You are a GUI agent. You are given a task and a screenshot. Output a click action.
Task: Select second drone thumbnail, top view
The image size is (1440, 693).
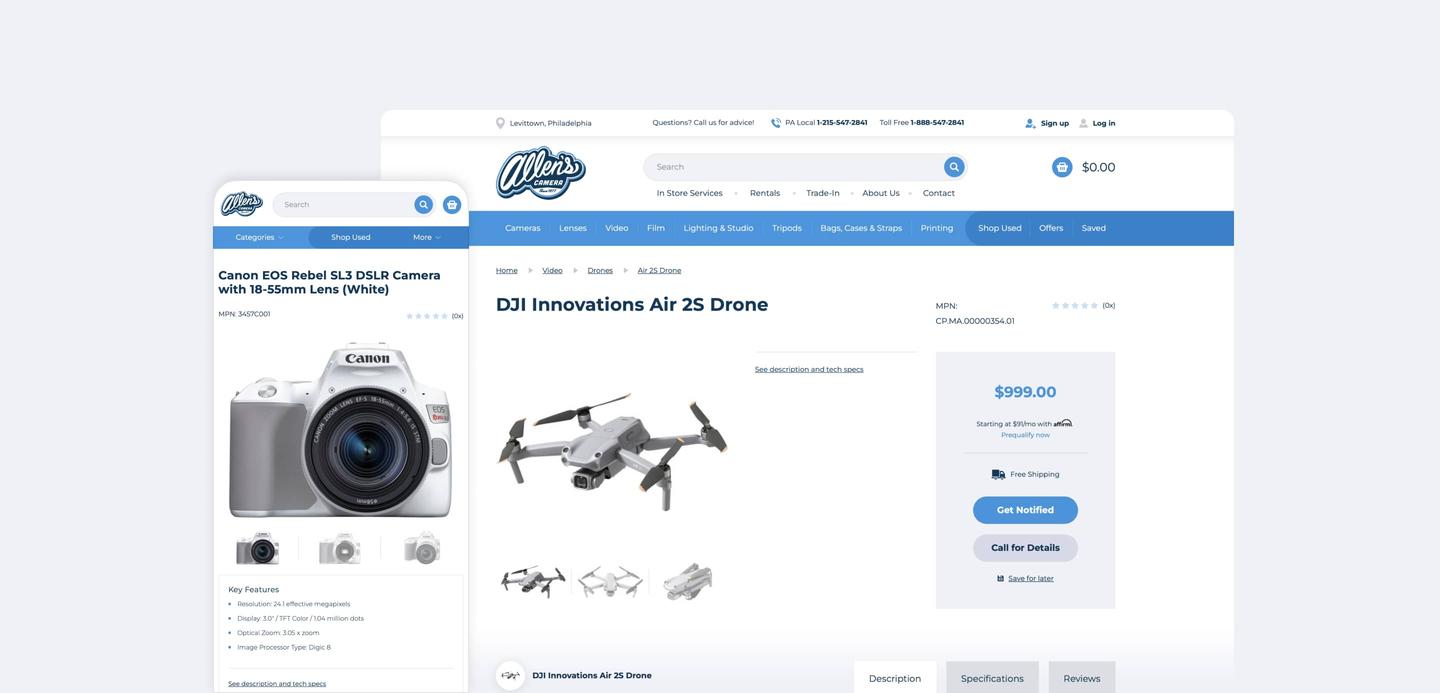(610, 581)
